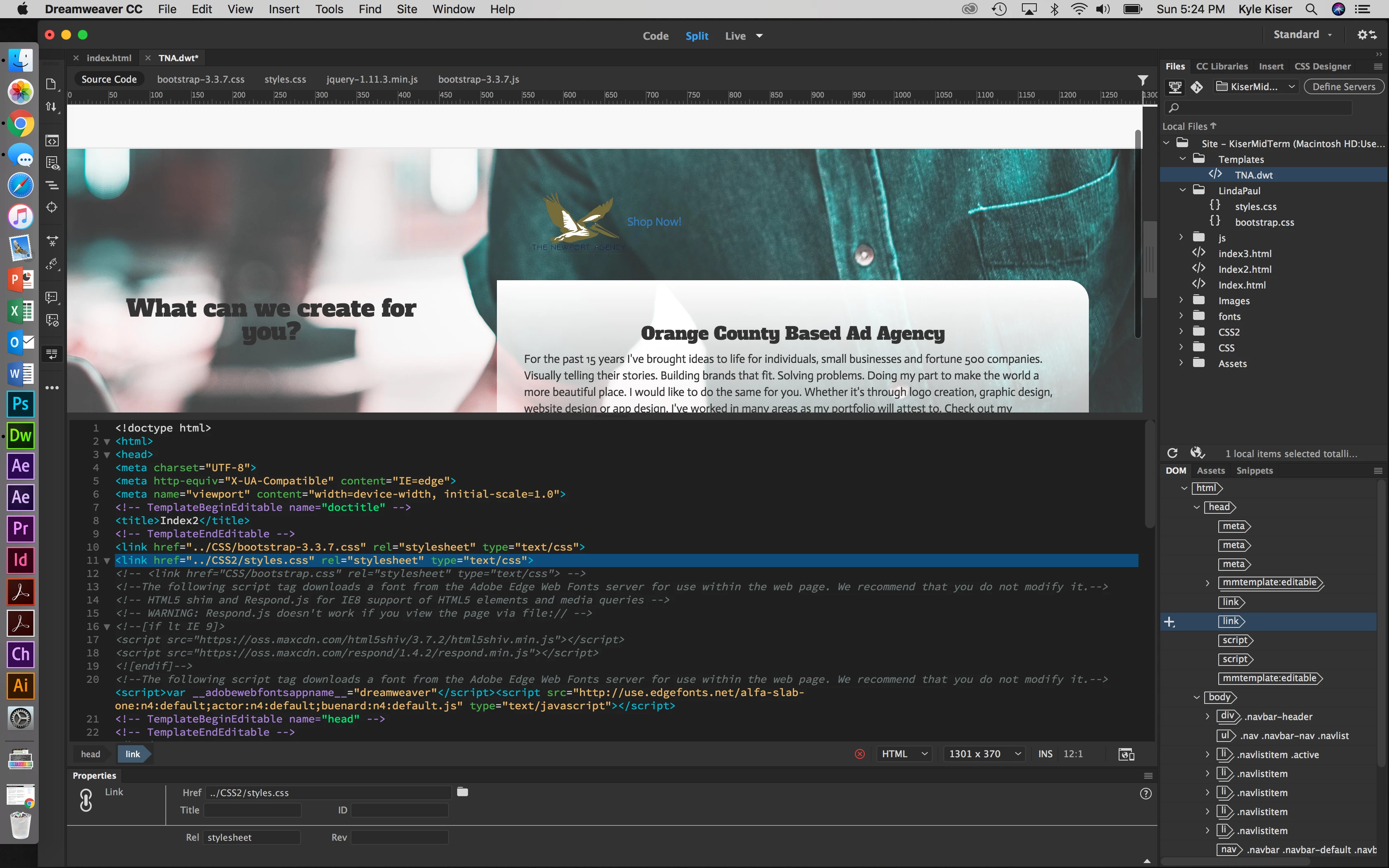Click the Title input field in Properties
This screenshot has width=1389, height=868.
(x=253, y=810)
